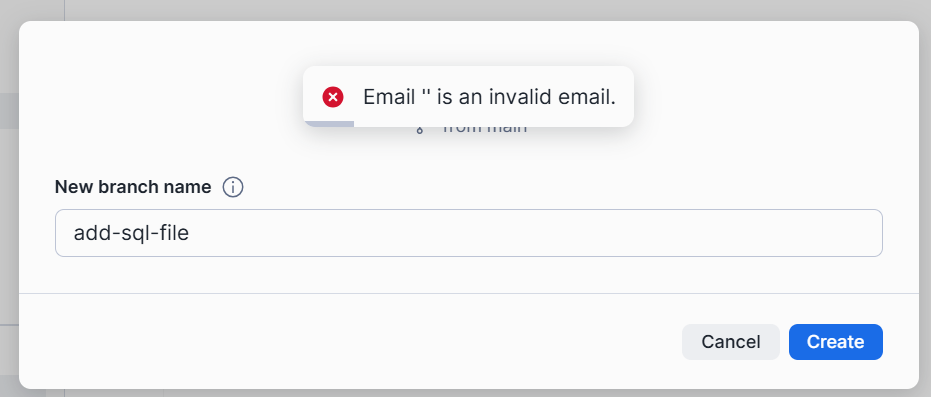Click the empty footer area left of Cancel
The image size is (931, 397).
click(x=350, y=342)
